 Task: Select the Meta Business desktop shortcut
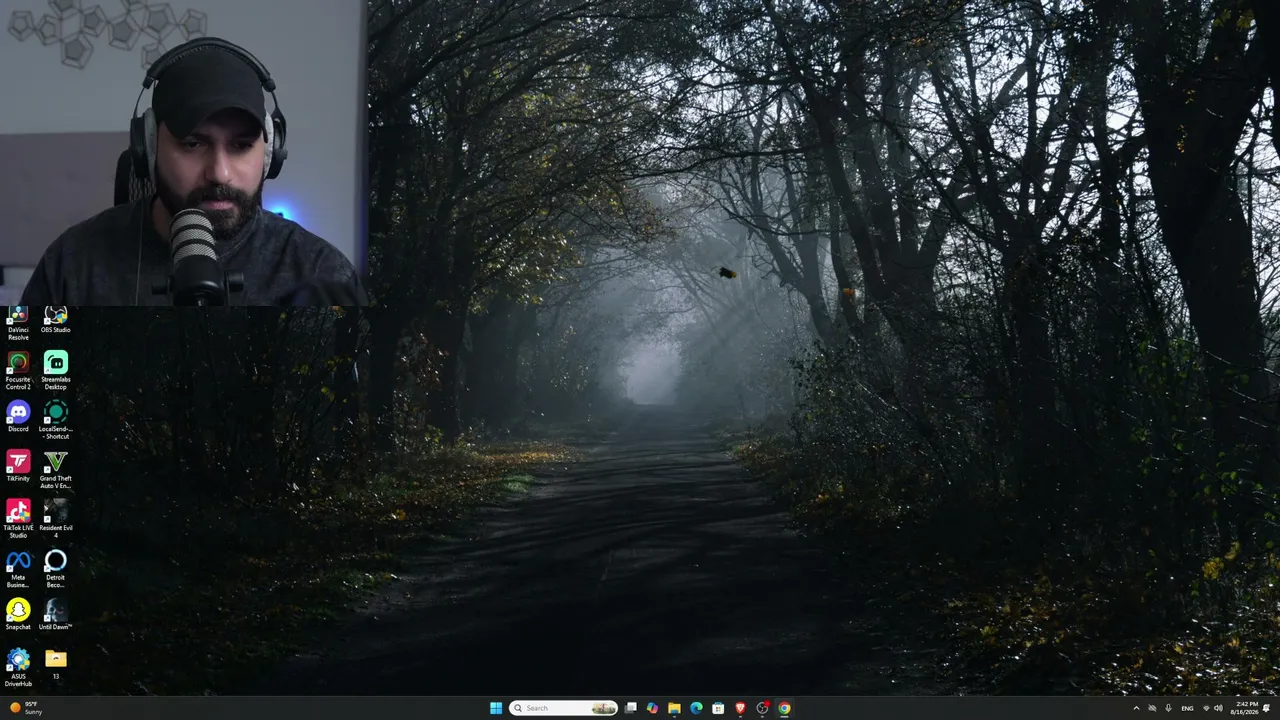pyautogui.click(x=18, y=569)
